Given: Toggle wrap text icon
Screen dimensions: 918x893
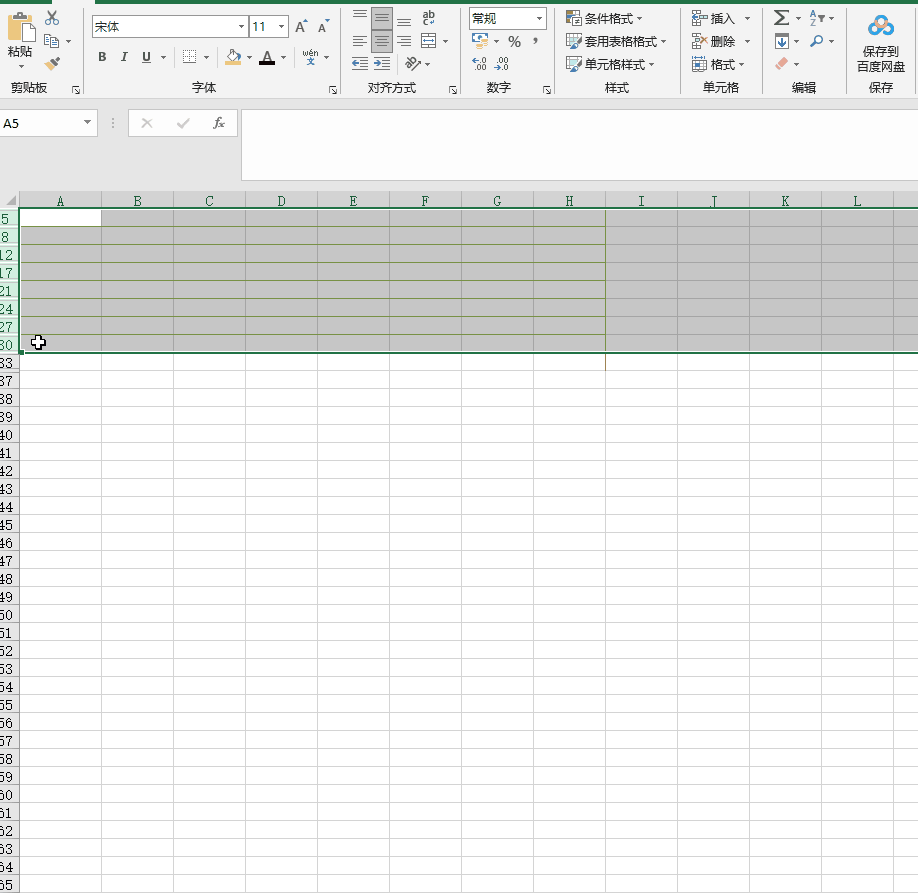Looking at the screenshot, I should point(429,18).
